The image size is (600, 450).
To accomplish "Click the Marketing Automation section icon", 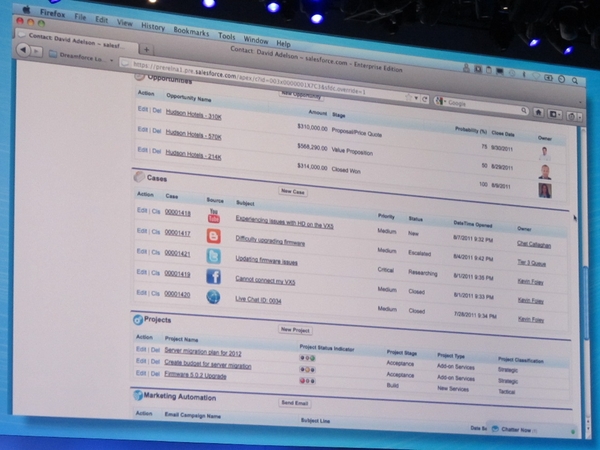I will point(138,395).
